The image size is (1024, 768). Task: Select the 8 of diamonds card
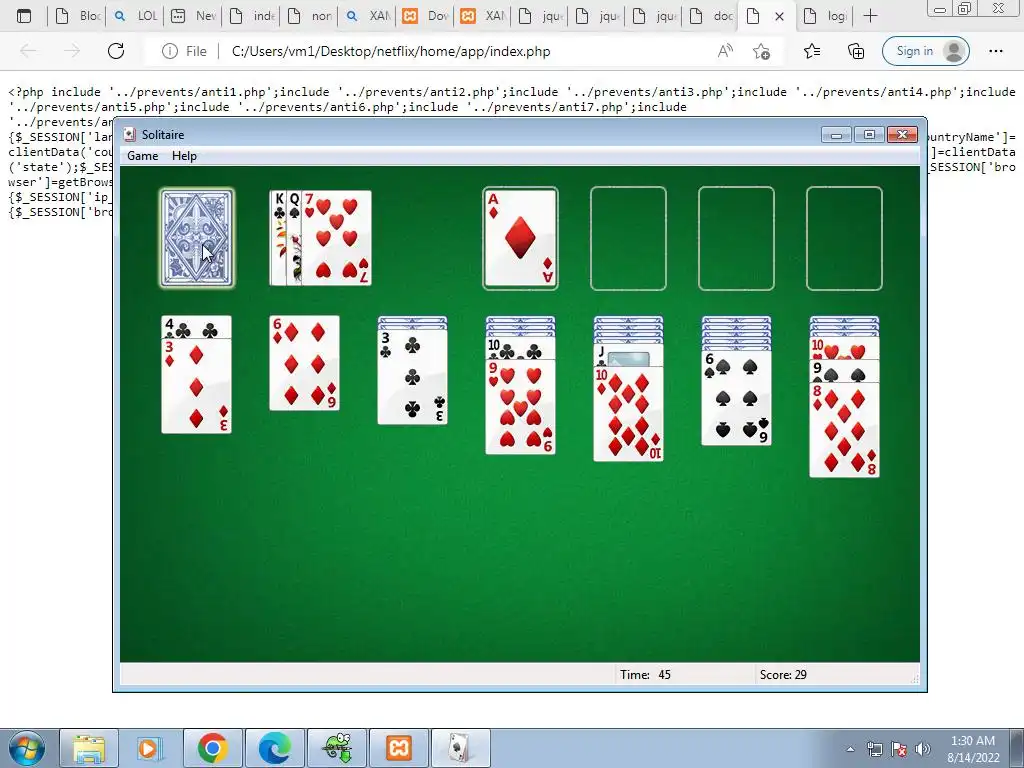point(844,430)
